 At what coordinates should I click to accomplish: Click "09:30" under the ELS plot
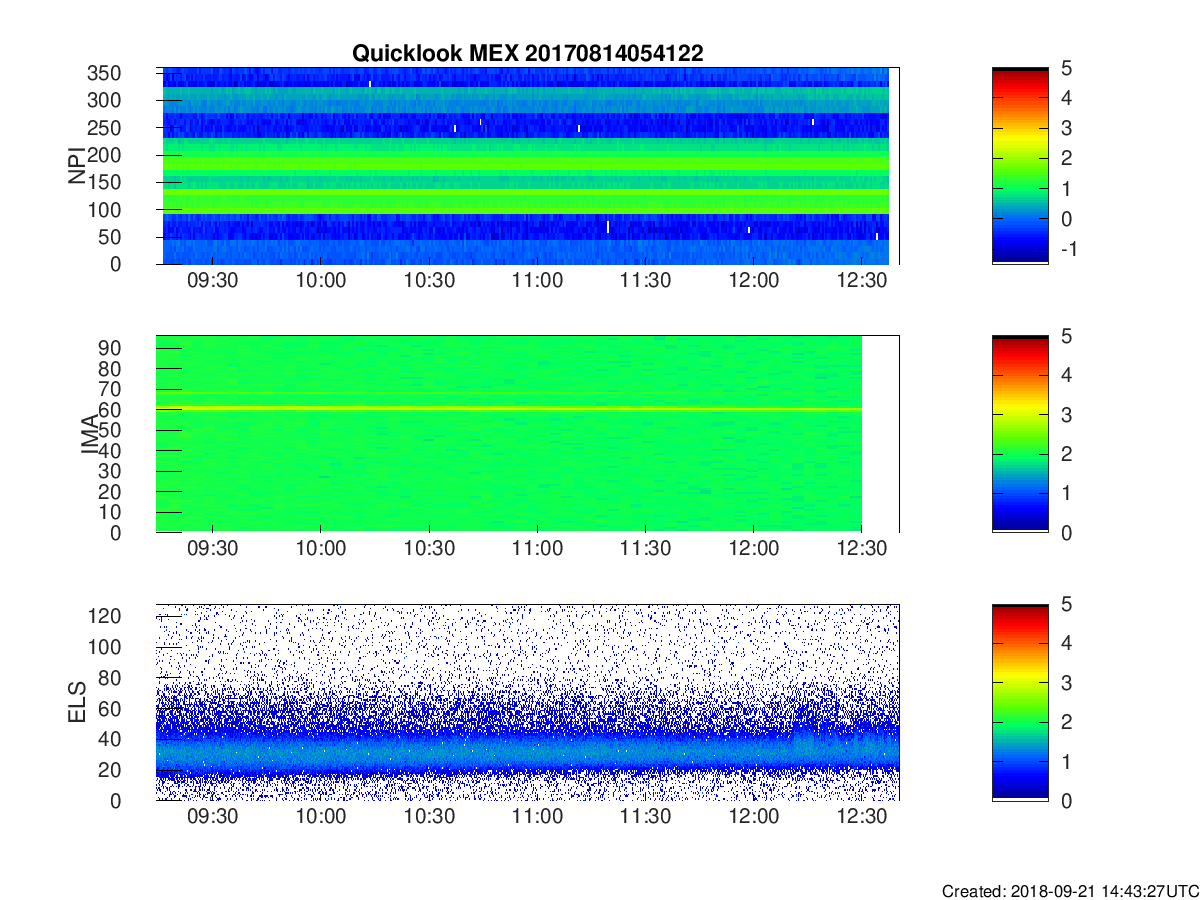212,817
